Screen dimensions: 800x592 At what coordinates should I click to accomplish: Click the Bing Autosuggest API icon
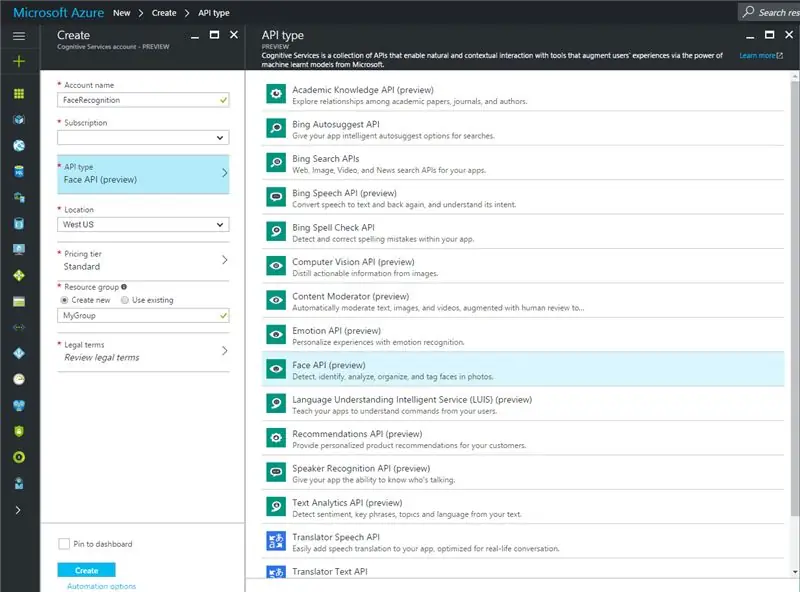pyautogui.click(x=276, y=128)
